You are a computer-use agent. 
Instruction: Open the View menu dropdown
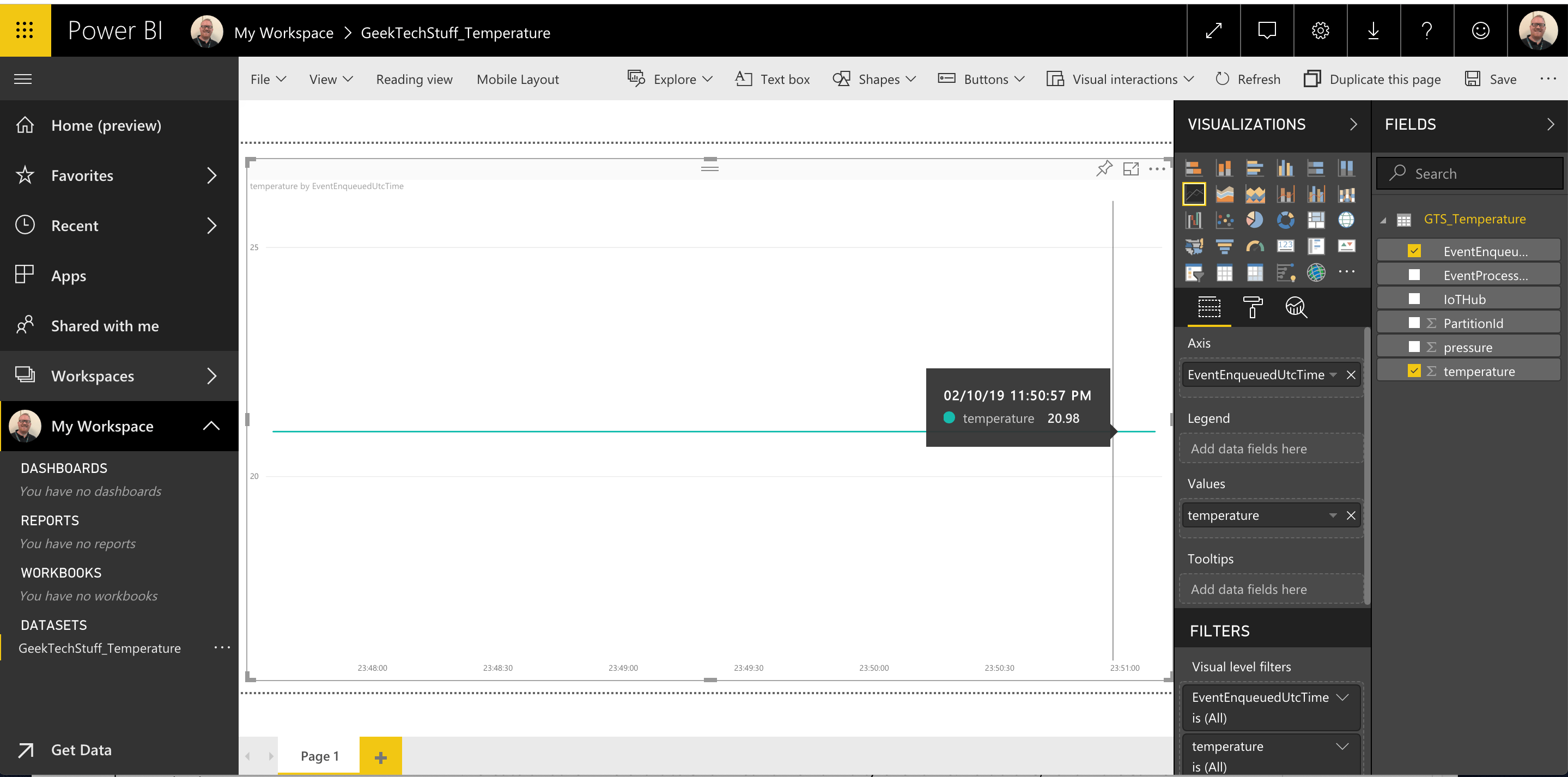click(329, 79)
